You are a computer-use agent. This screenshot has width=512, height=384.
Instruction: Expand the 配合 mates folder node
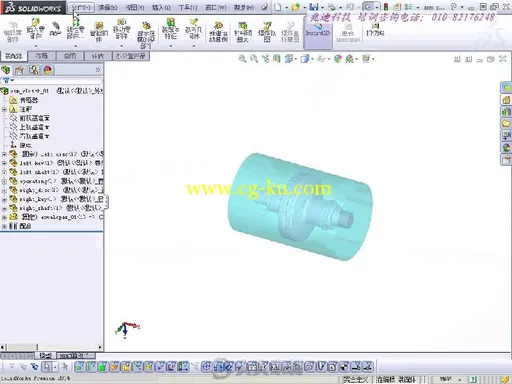coord(4,226)
